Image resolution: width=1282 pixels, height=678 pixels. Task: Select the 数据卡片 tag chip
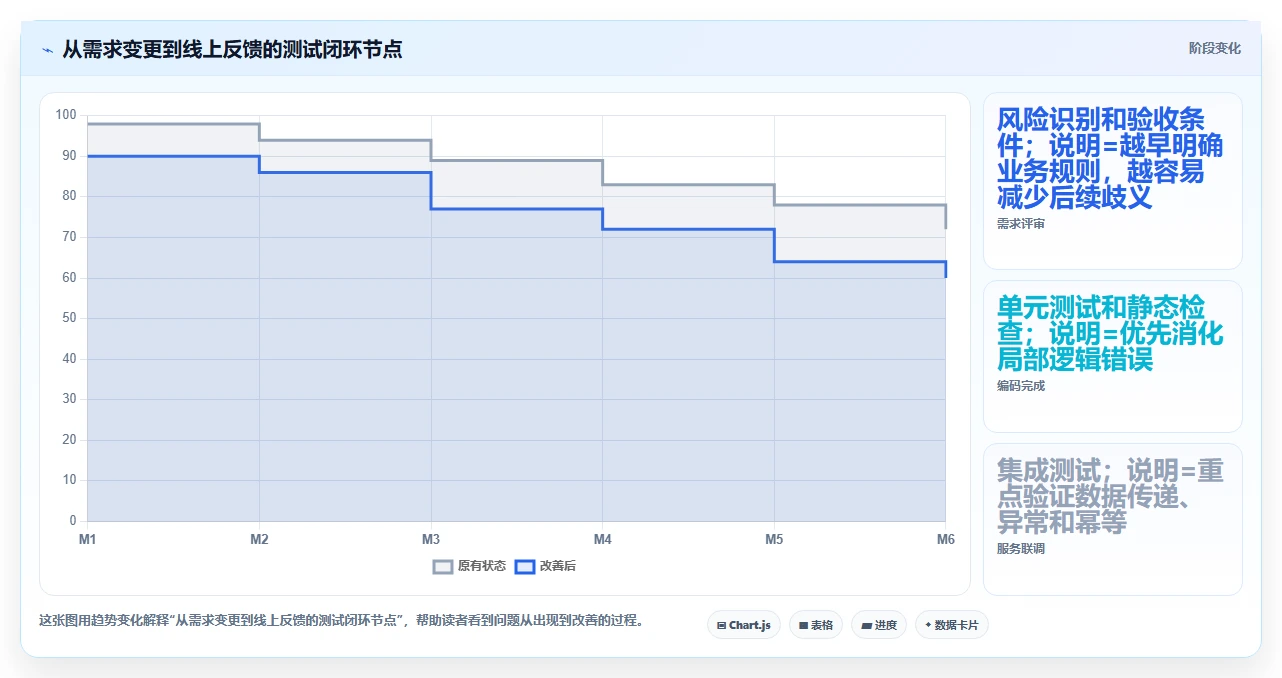[952, 625]
